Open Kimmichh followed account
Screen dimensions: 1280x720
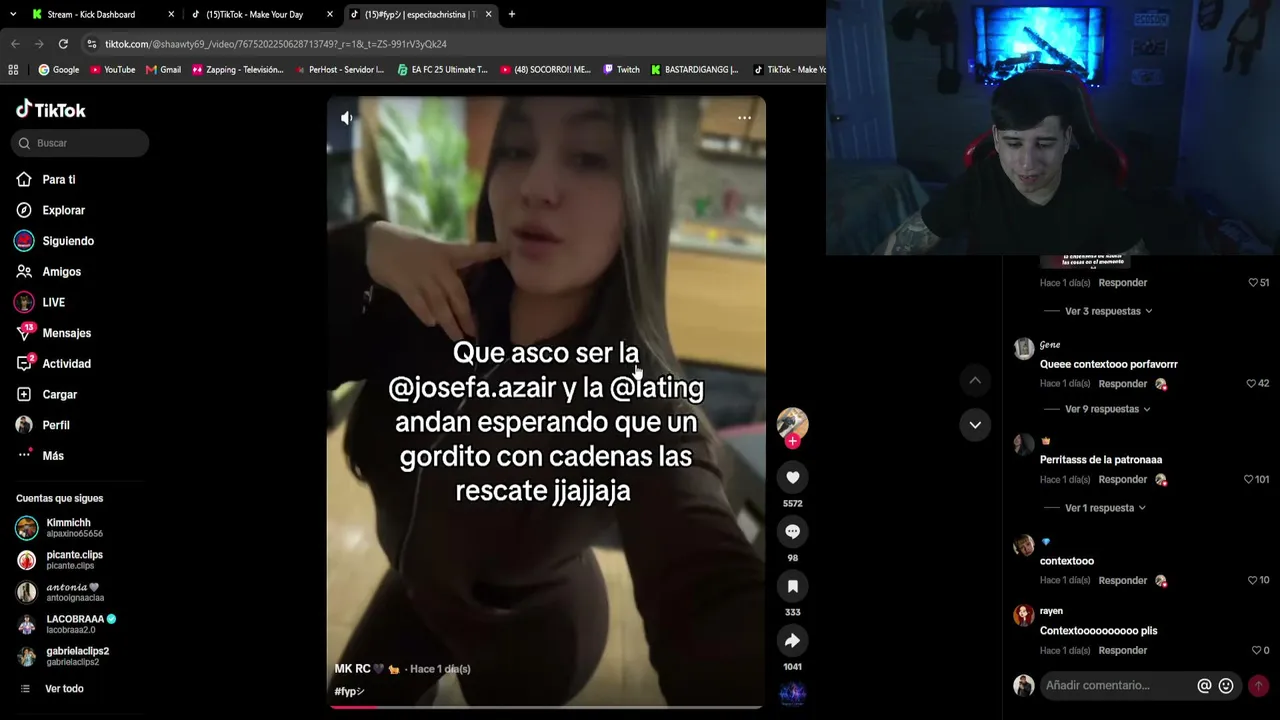[68, 528]
